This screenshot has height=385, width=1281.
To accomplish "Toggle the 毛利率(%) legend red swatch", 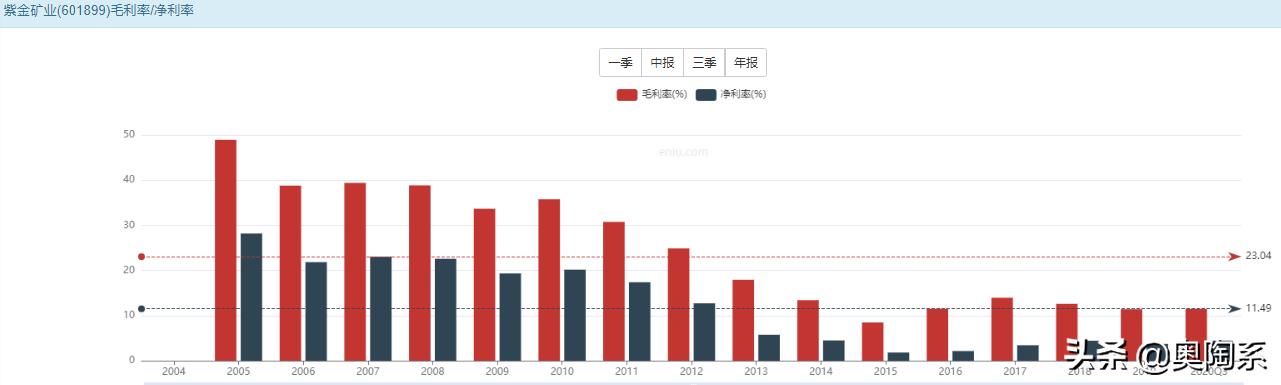I will (x=627, y=94).
